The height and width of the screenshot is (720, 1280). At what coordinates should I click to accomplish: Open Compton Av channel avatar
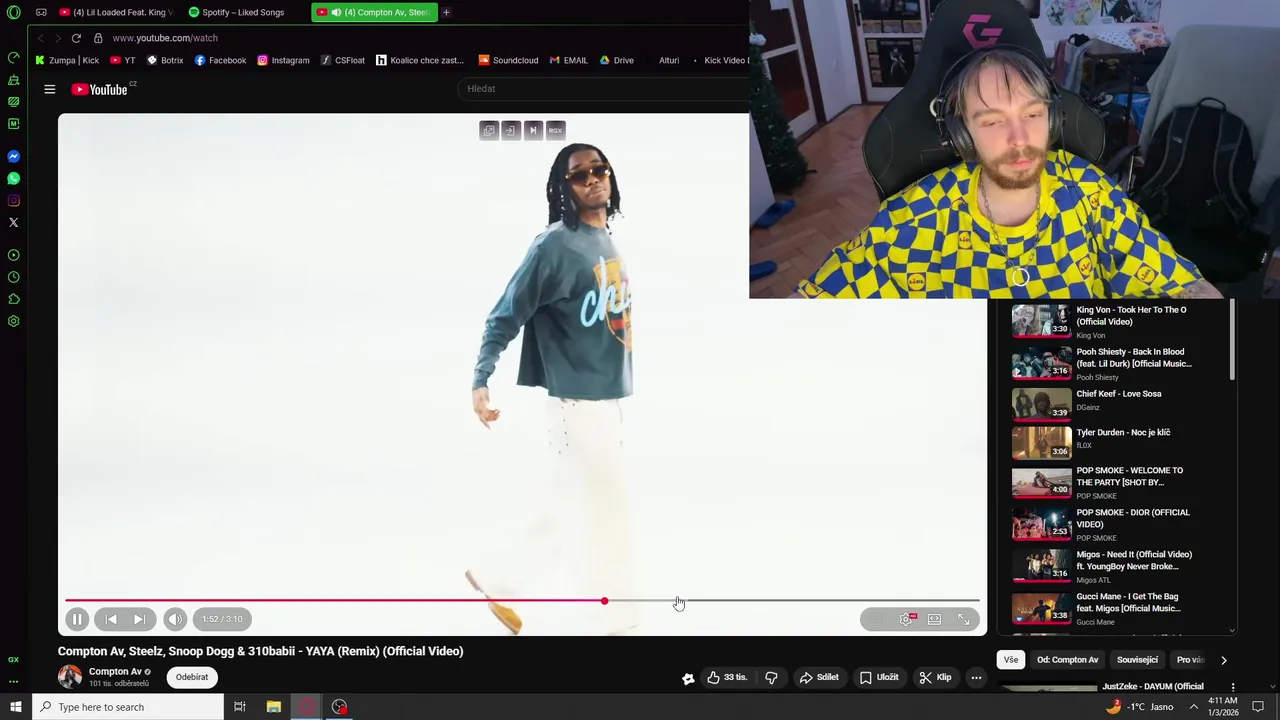pos(70,677)
